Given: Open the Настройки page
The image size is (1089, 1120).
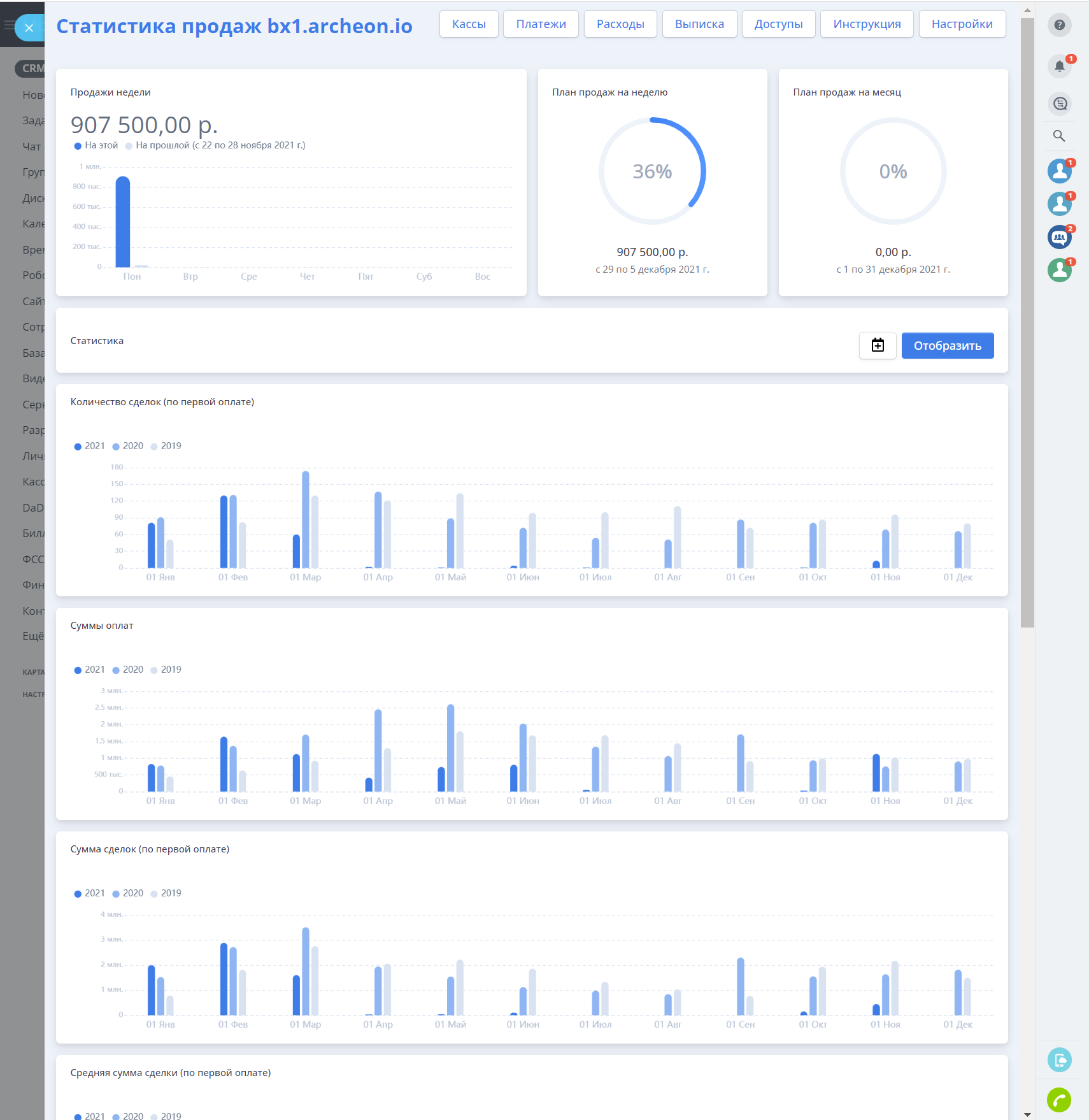Looking at the screenshot, I should [962, 24].
